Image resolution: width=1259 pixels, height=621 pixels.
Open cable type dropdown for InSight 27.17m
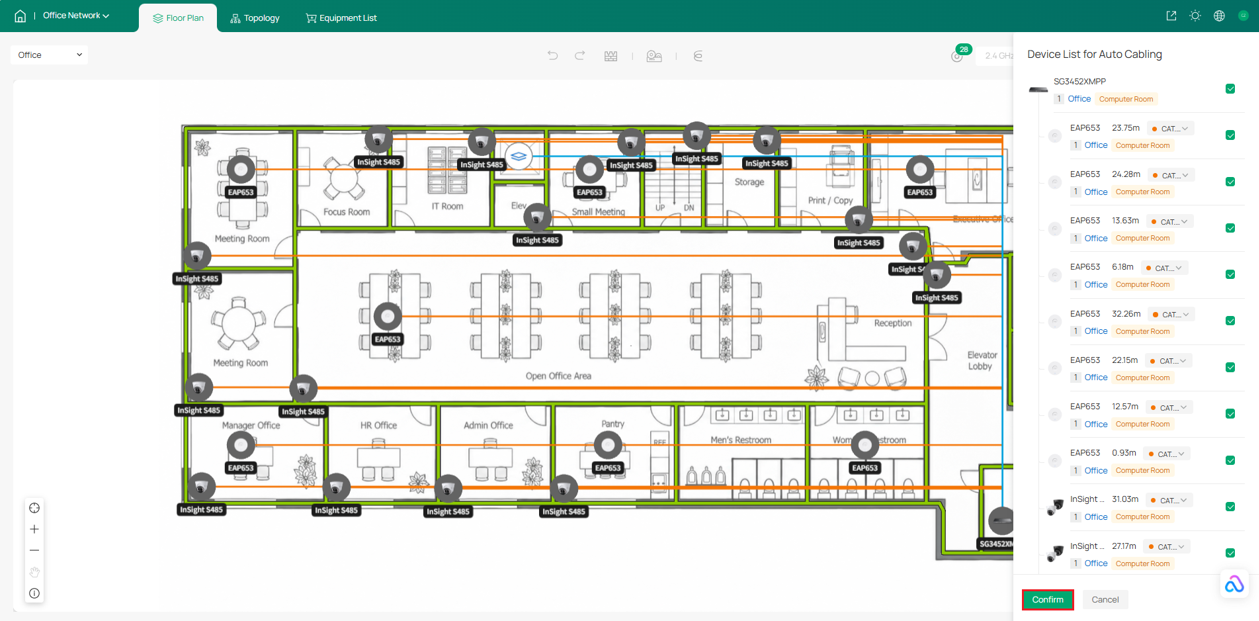click(1167, 546)
